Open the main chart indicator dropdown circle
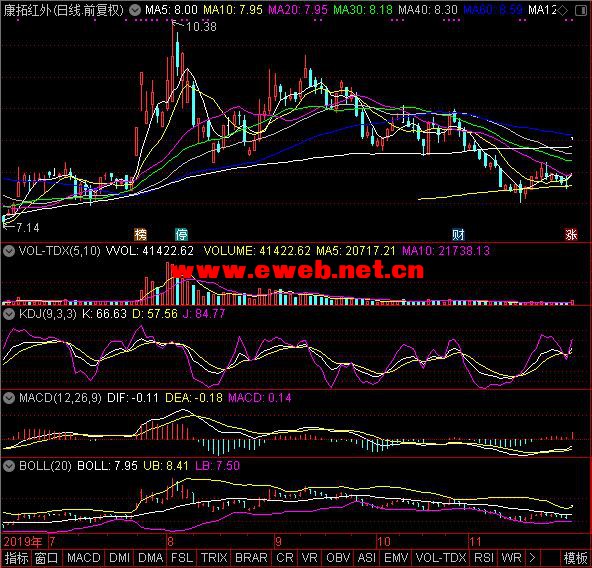592x568 pixels. click(x=134, y=10)
